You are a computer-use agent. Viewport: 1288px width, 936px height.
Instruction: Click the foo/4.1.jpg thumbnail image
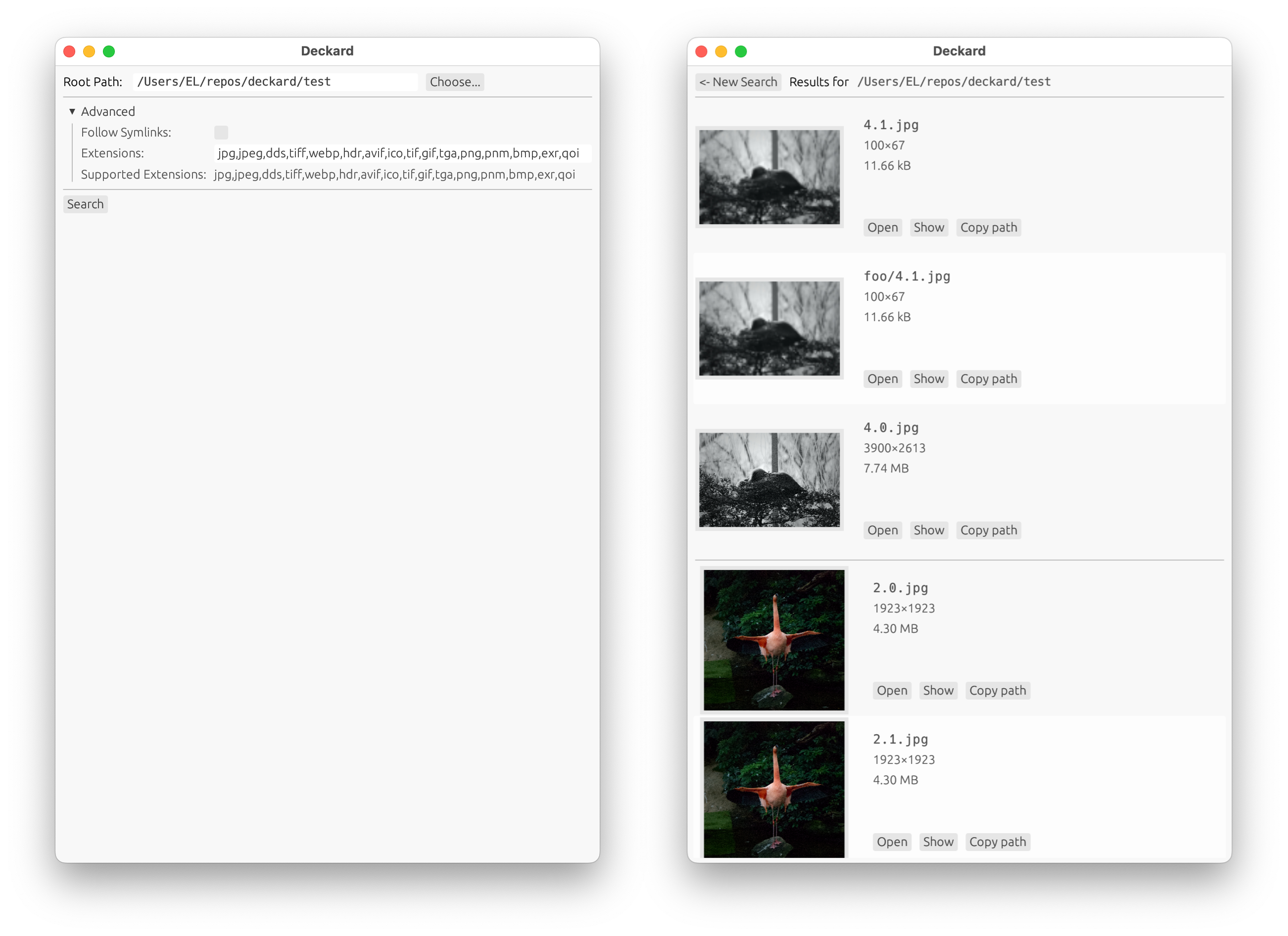[769, 328]
